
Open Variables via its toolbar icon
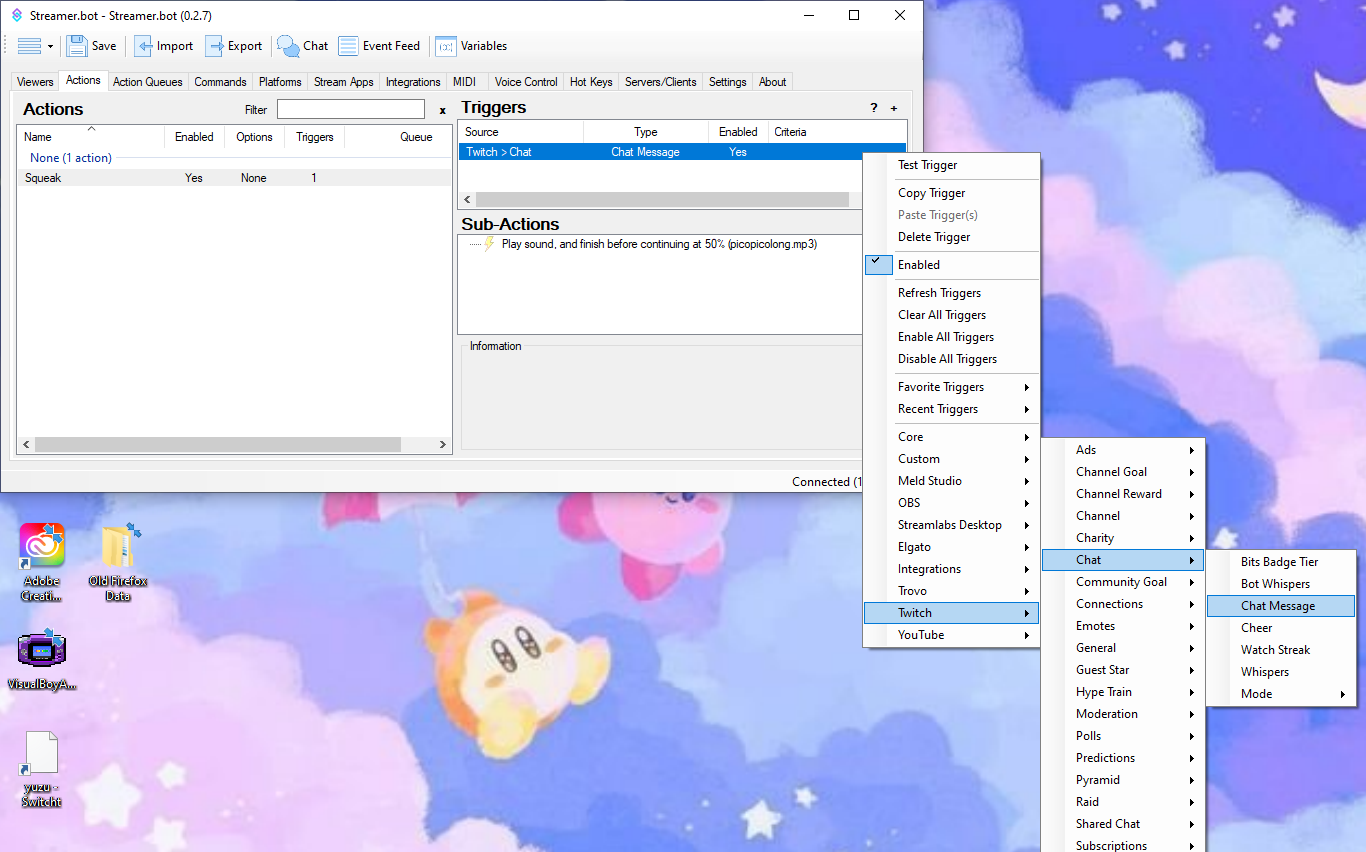point(446,46)
